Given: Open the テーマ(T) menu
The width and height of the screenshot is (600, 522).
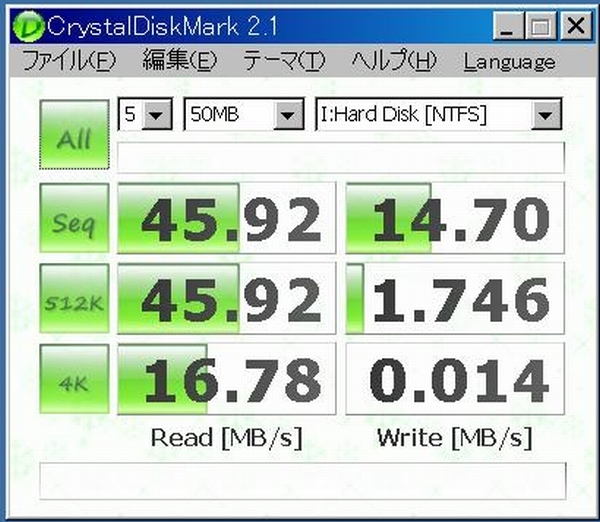Looking at the screenshot, I should tap(284, 61).
